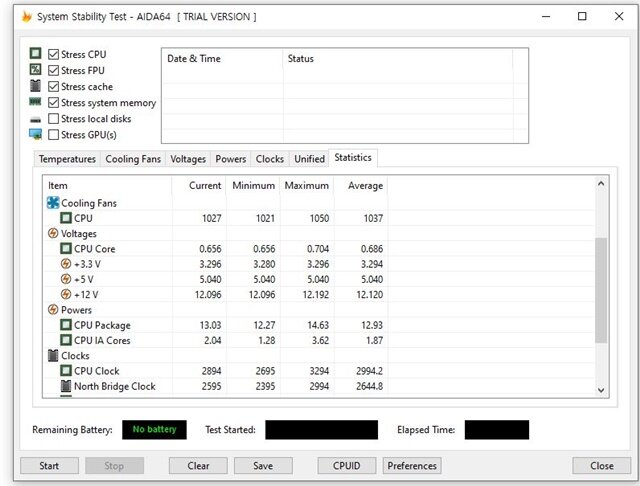Image resolution: width=640 pixels, height=486 pixels.
Task: Click the Maximum column header
Action: tap(307, 186)
